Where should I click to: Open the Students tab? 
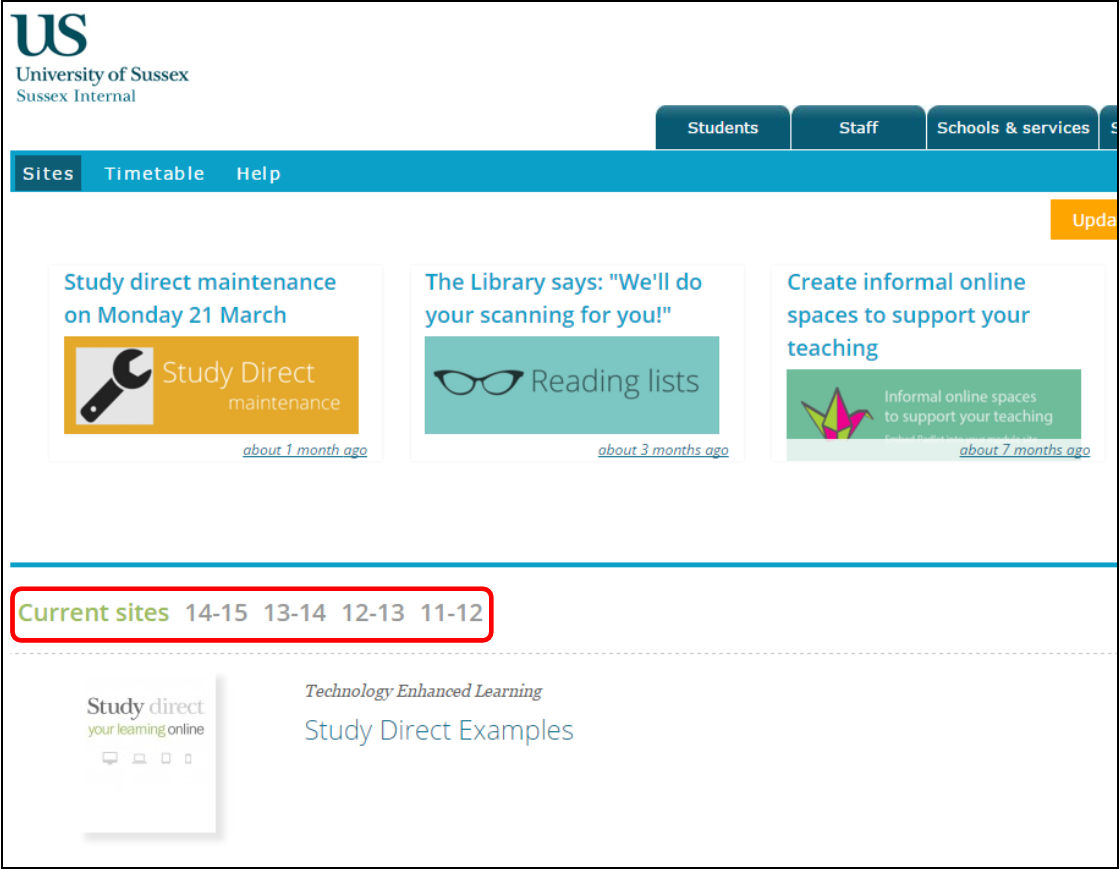tap(722, 128)
